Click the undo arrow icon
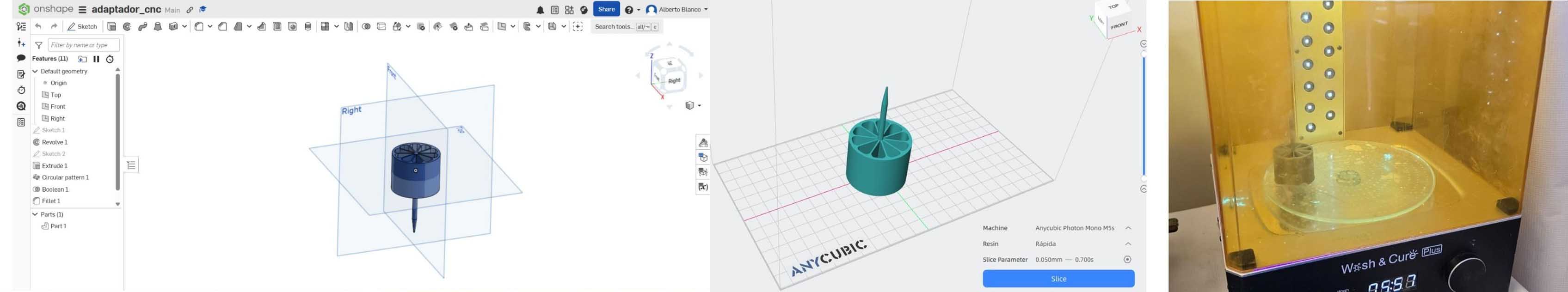This screenshot has width=1568, height=292. coord(38,27)
